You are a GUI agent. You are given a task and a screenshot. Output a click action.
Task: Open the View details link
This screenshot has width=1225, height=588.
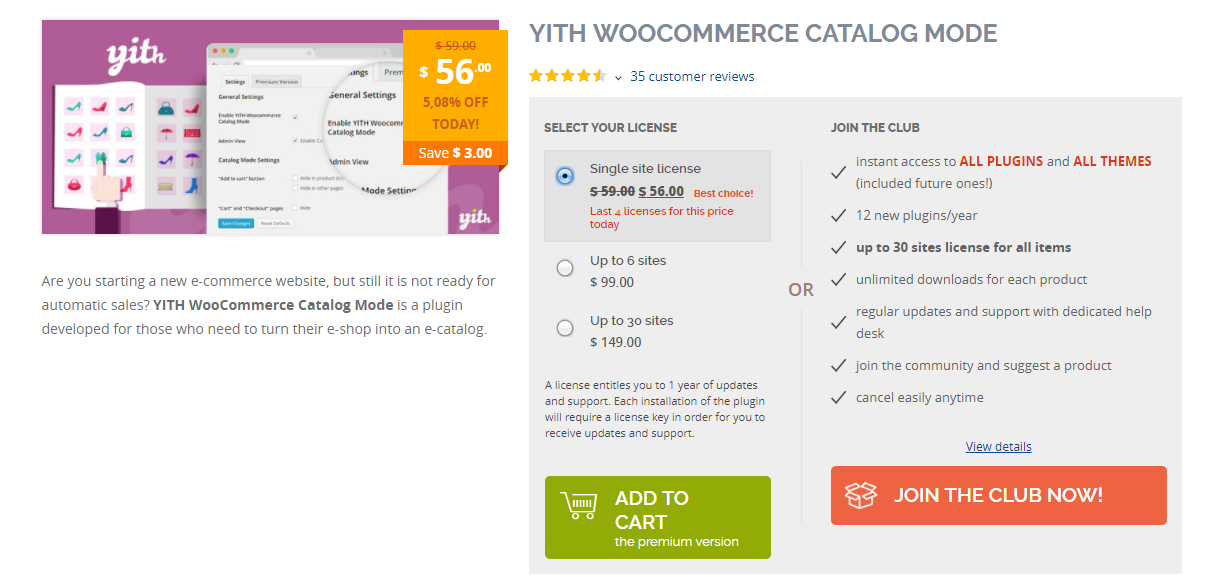click(x=998, y=447)
